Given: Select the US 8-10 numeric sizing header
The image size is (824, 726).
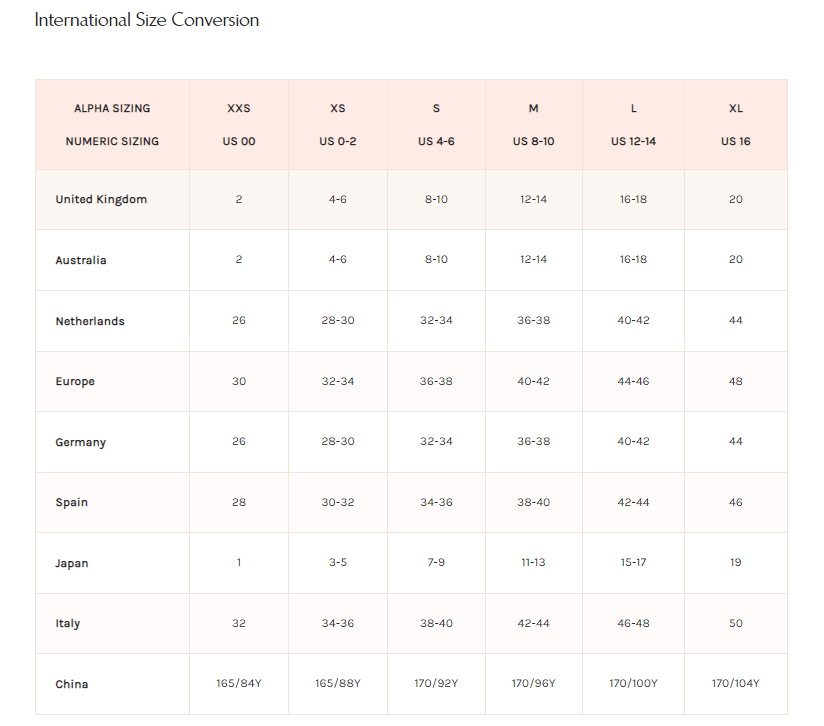Looking at the screenshot, I should 533,141.
